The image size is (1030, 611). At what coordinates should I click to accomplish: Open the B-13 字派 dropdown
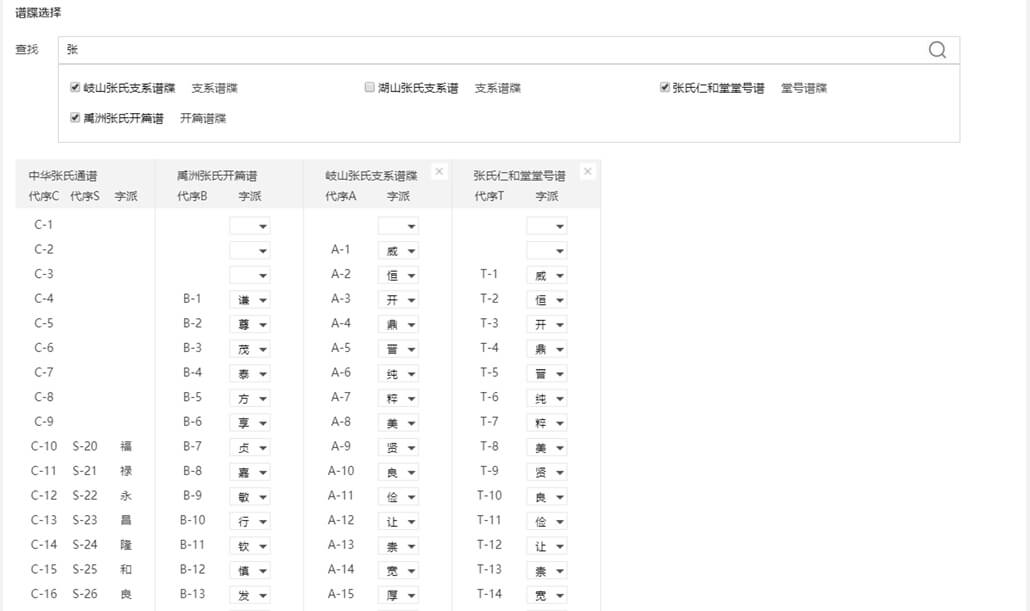pyautogui.click(x=249, y=595)
